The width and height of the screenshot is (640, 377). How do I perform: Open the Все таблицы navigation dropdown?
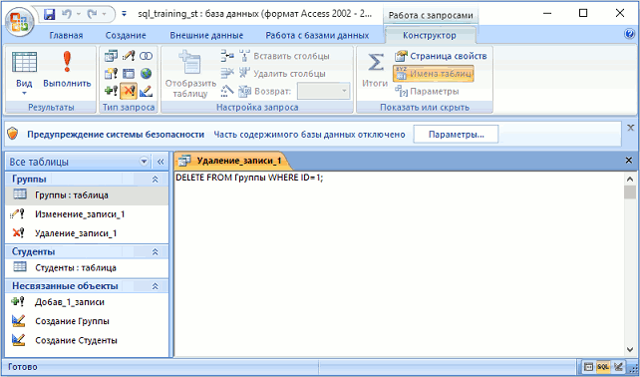coord(144,162)
